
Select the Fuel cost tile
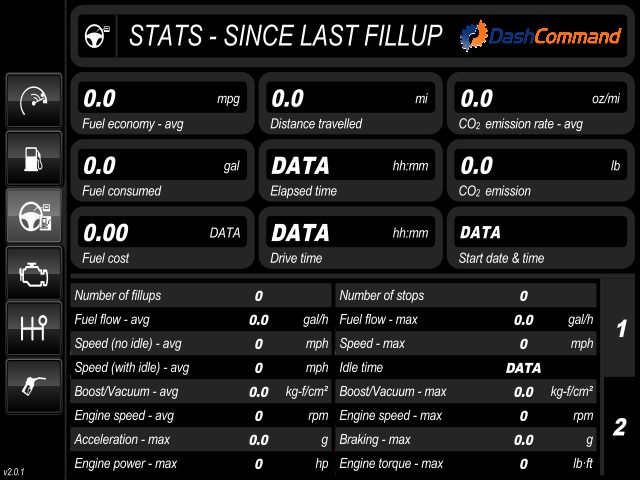coord(162,238)
